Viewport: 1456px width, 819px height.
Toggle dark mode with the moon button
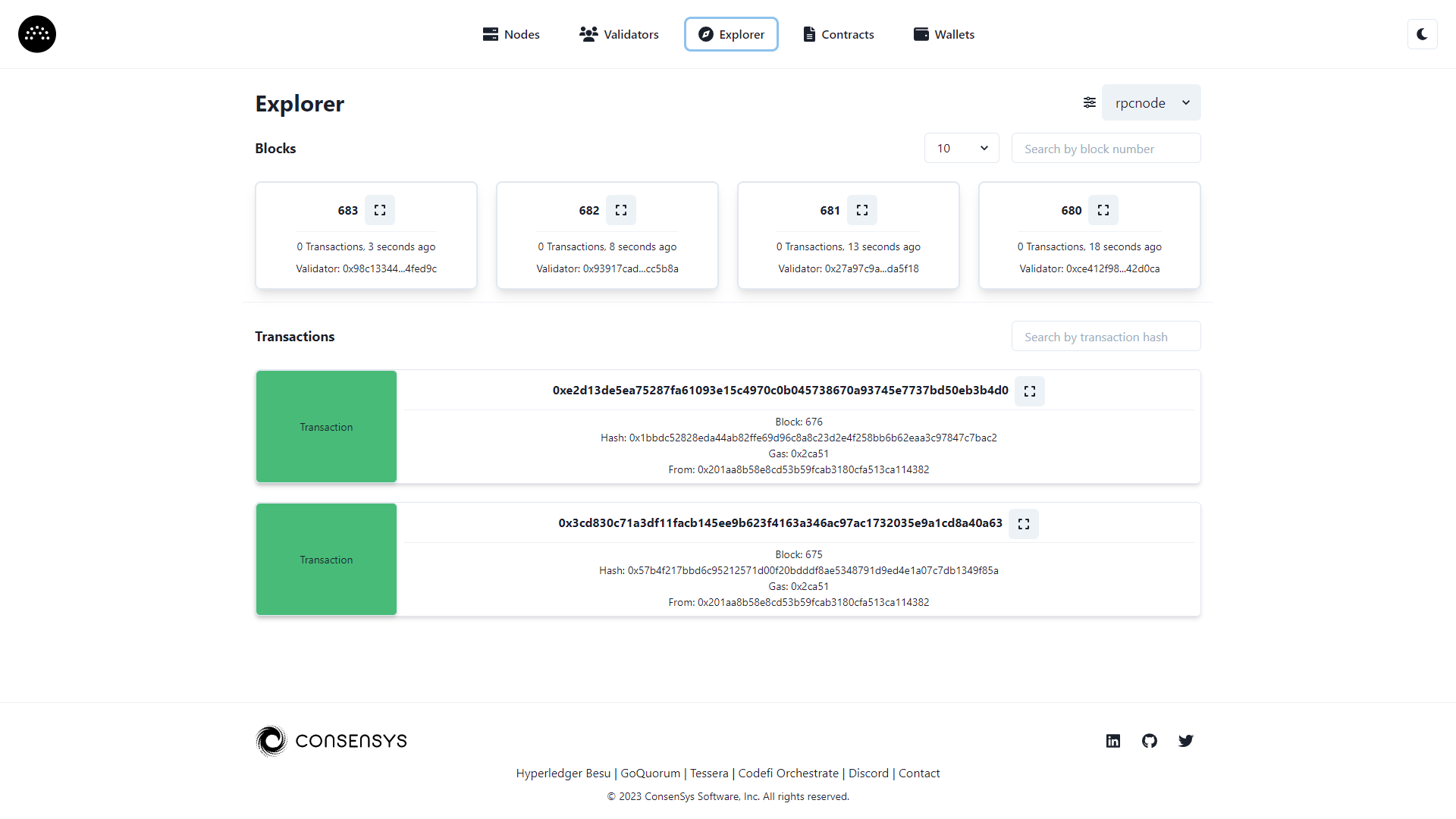point(1423,34)
